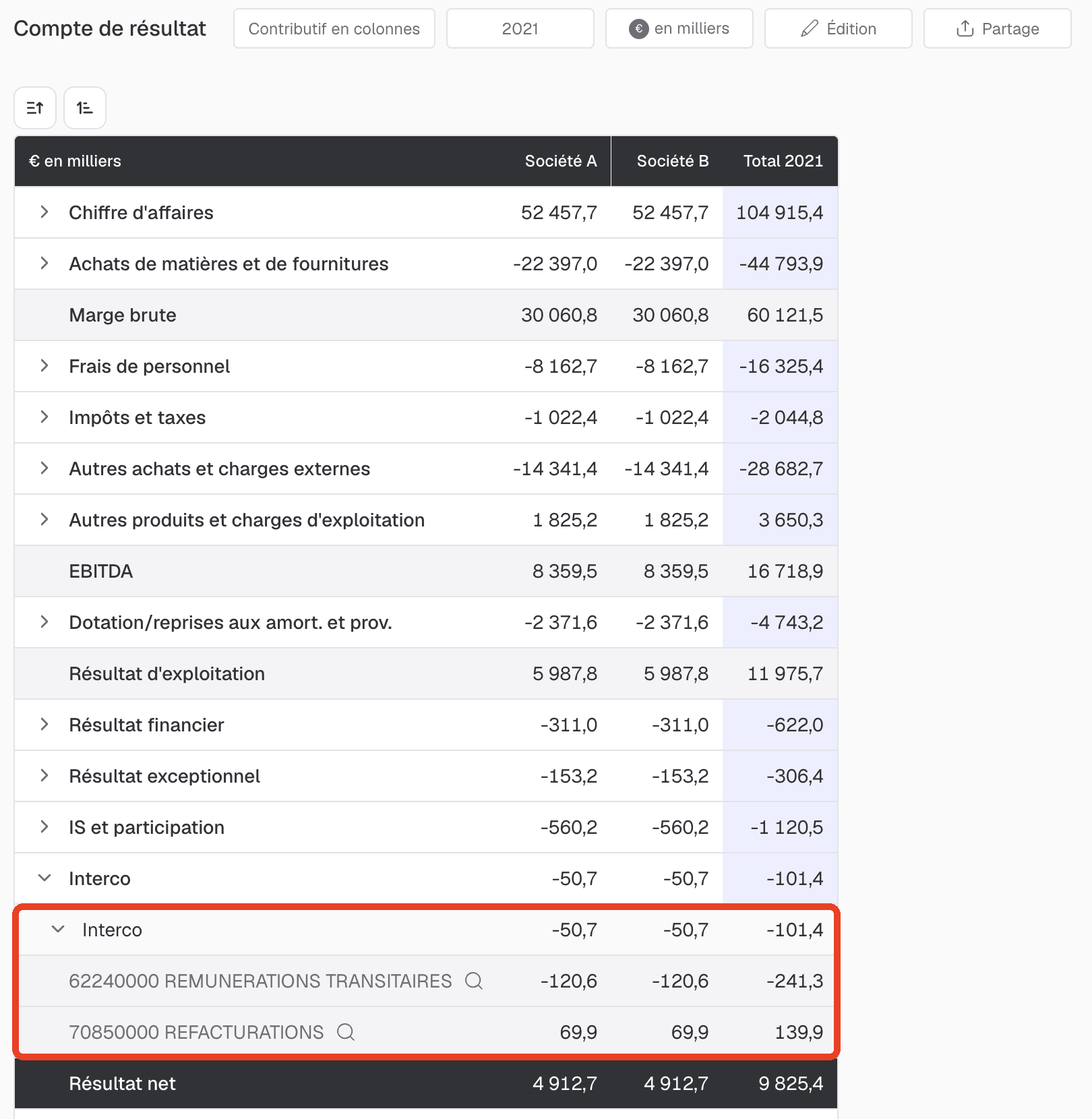Screen dimensions: 1092x1119
Task: Click magnifier icon next to REMUNERATIONS TRANSITAIRES
Action: [474, 981]
